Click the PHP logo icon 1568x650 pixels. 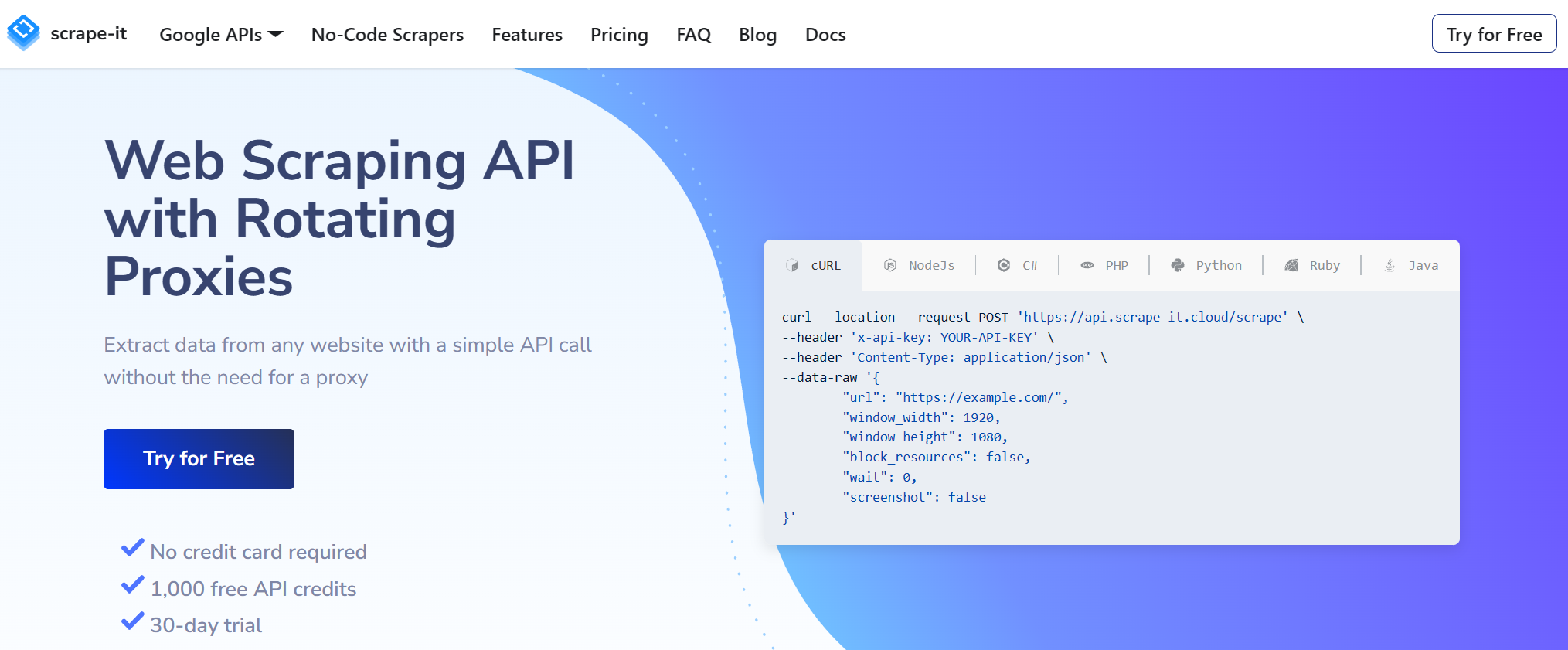pyautogui.click(x=1087, y=265)
